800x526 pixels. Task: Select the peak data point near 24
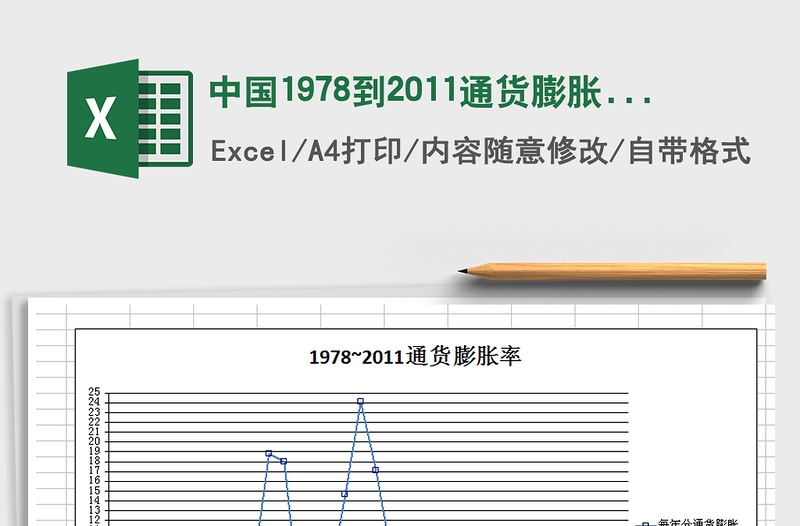pyautogui.click(x=360, y=402)
